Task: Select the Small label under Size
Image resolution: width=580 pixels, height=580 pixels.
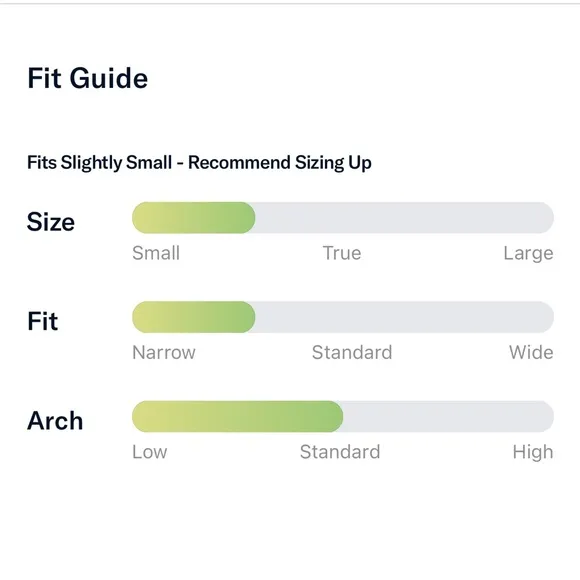Action: (x=156, y=253)
